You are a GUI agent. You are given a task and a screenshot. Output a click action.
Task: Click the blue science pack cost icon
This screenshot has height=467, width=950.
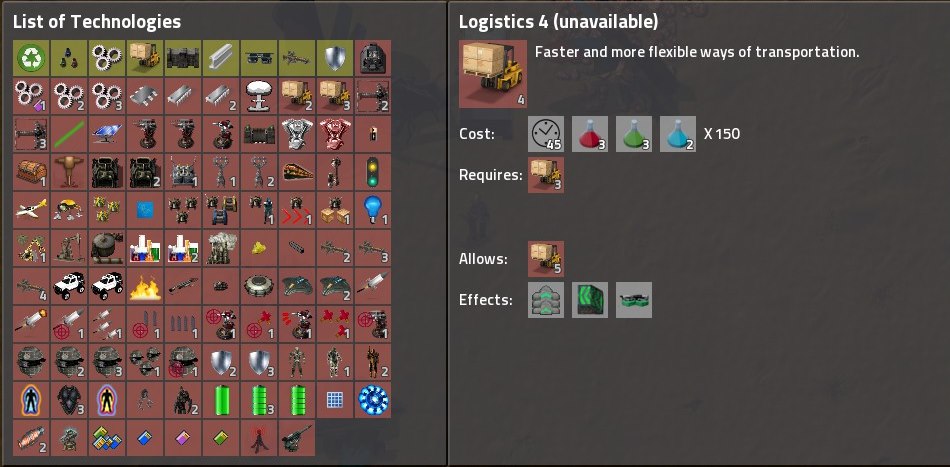click(x=678, y=134)
